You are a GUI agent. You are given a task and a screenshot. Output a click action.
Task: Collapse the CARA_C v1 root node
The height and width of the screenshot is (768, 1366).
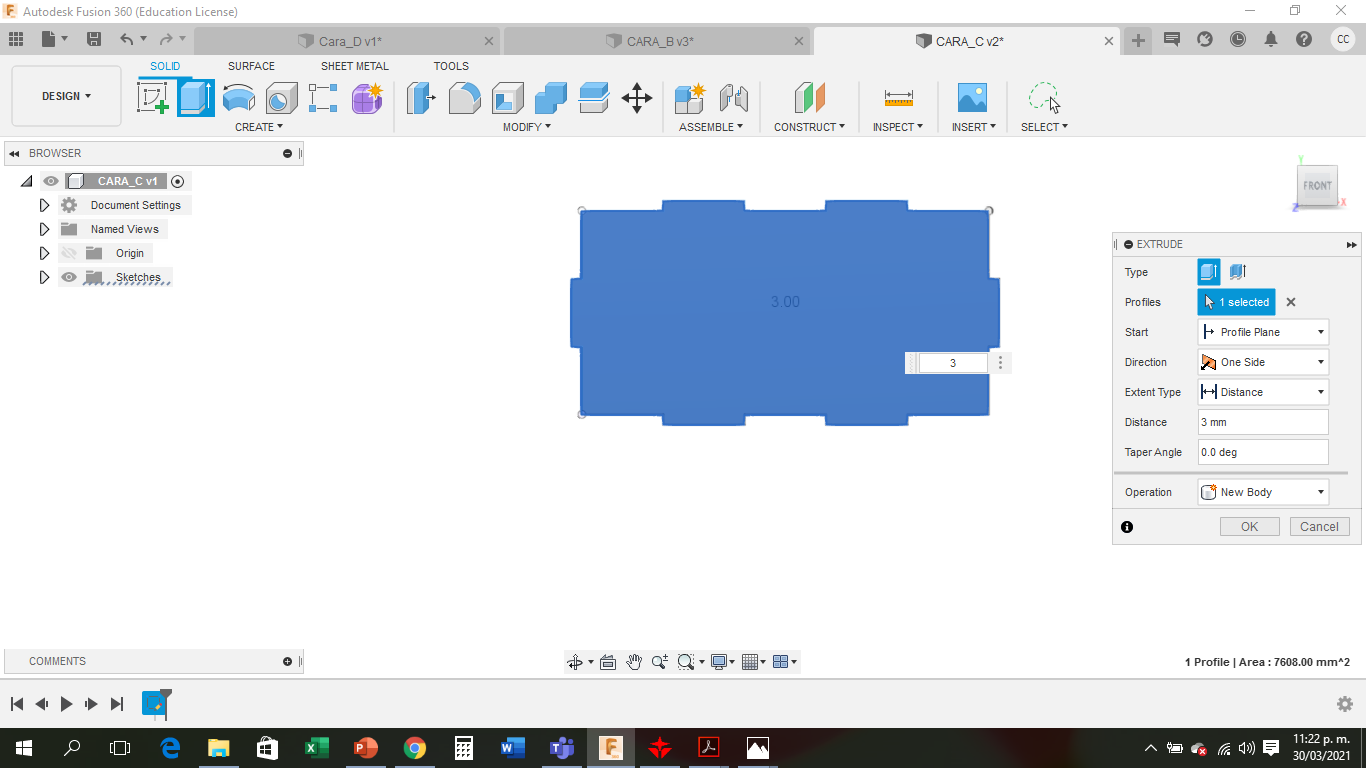coord(26,181)
